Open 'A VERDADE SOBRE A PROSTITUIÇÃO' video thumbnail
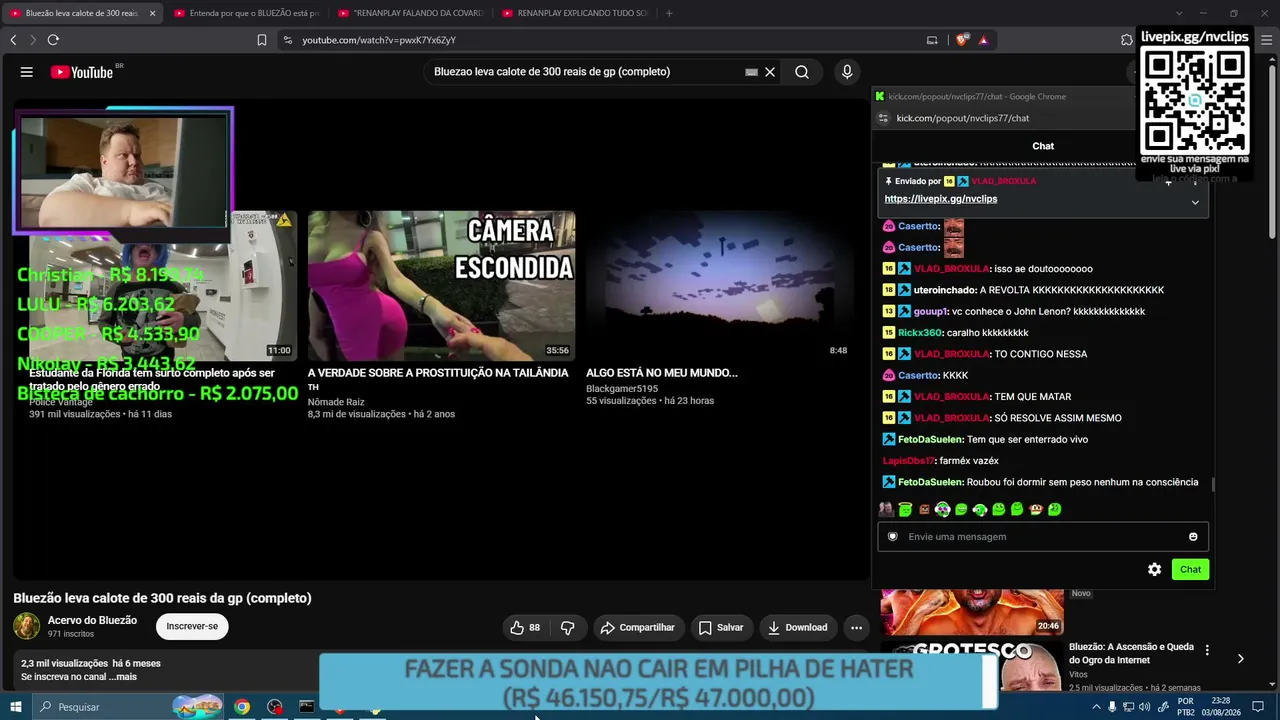Viewport: 1280px width, 720px height. tap(441, 286)
